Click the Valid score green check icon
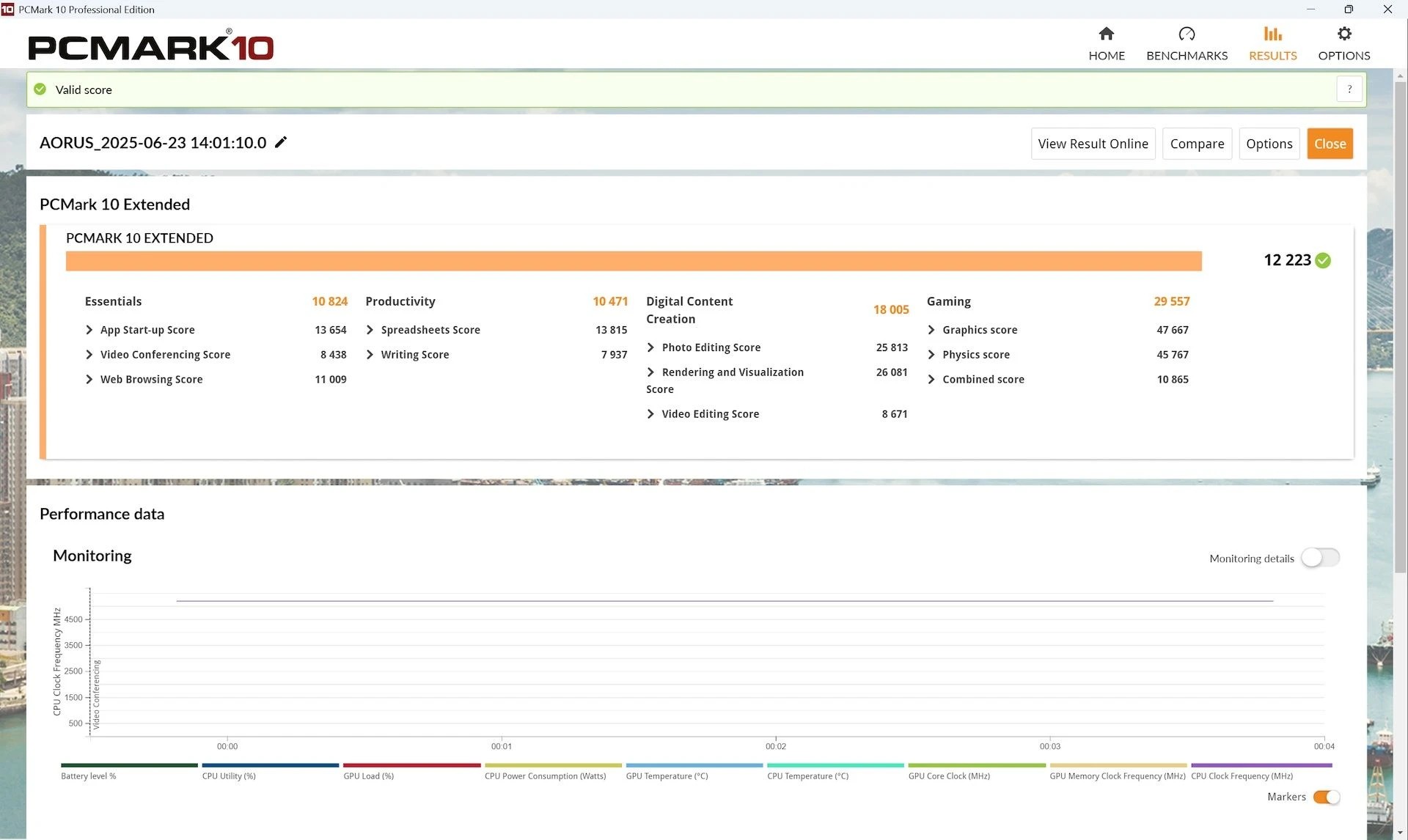 coord(40,89)
